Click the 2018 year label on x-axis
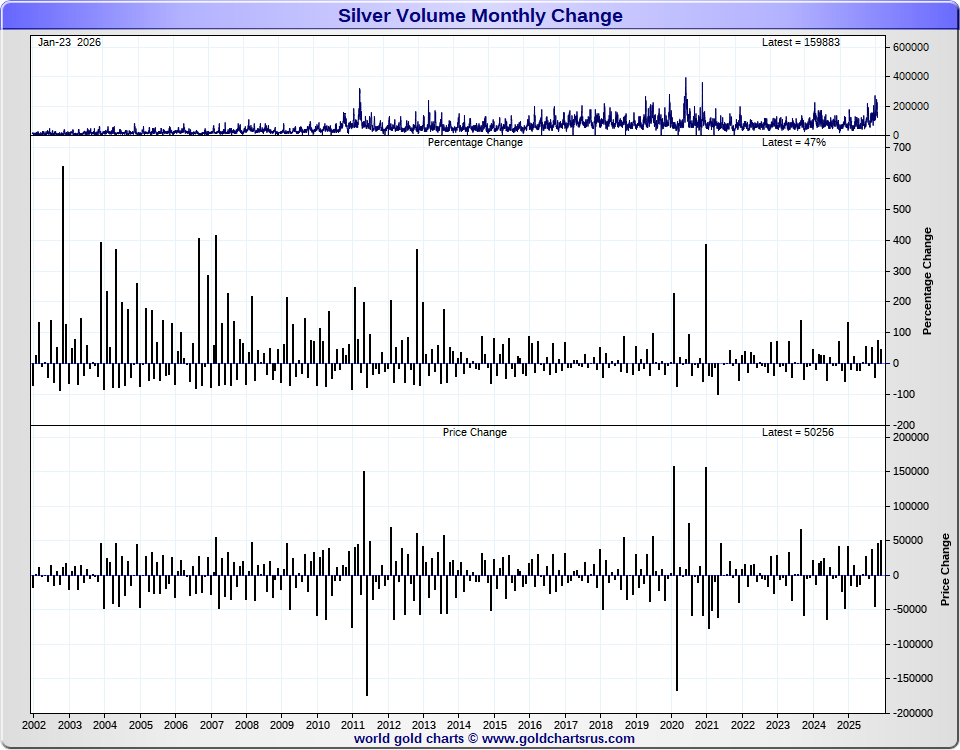 coord(601,726)
